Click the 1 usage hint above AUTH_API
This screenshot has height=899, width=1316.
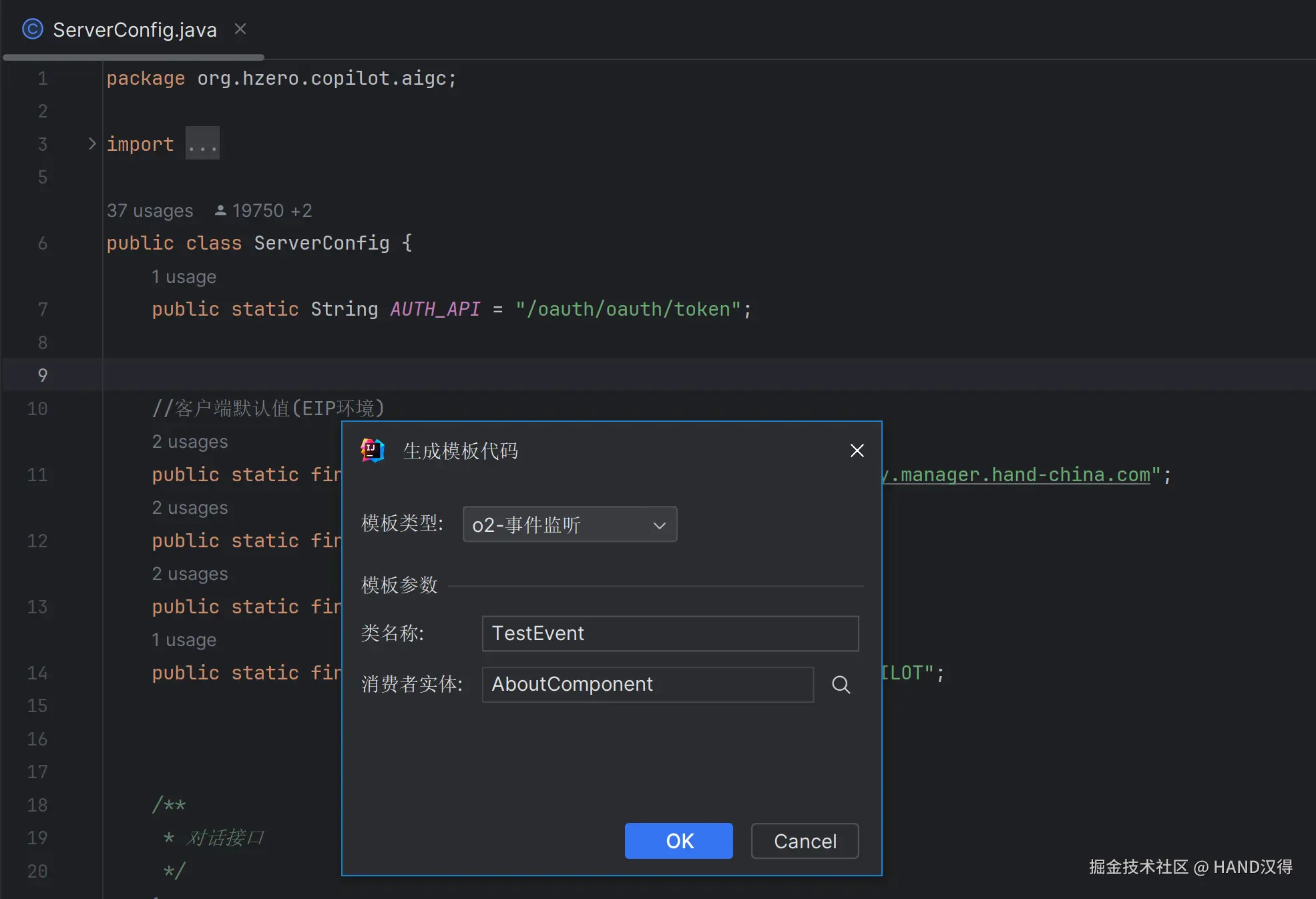[184, 277]
